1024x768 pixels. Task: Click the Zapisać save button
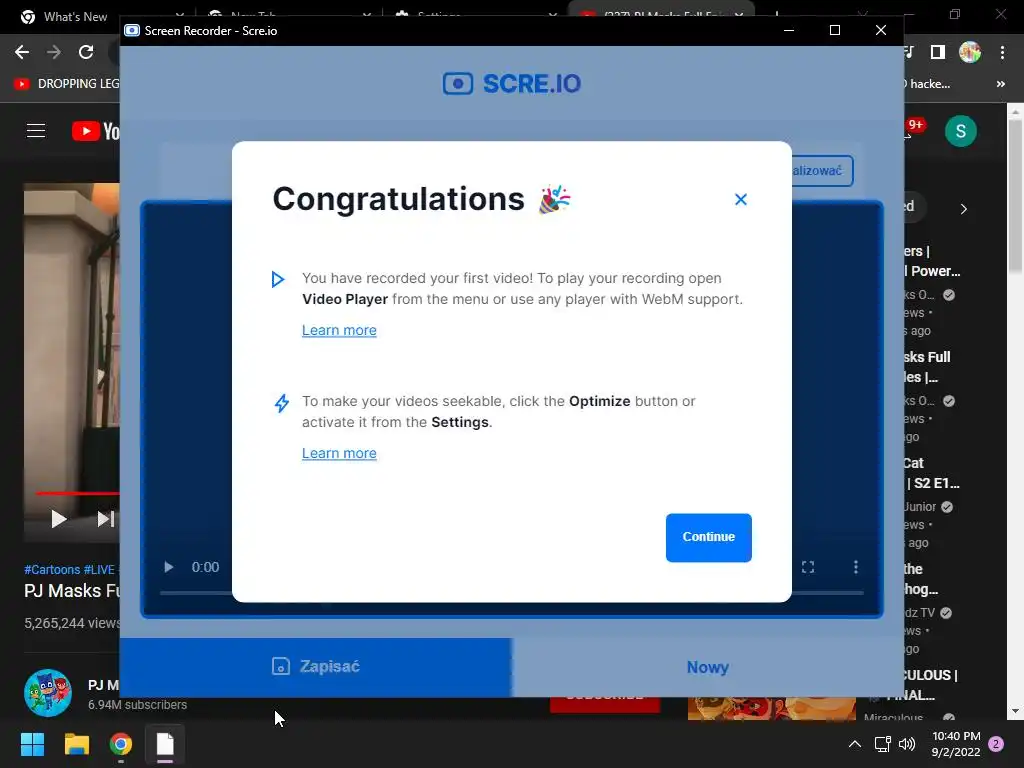(316, 667)
